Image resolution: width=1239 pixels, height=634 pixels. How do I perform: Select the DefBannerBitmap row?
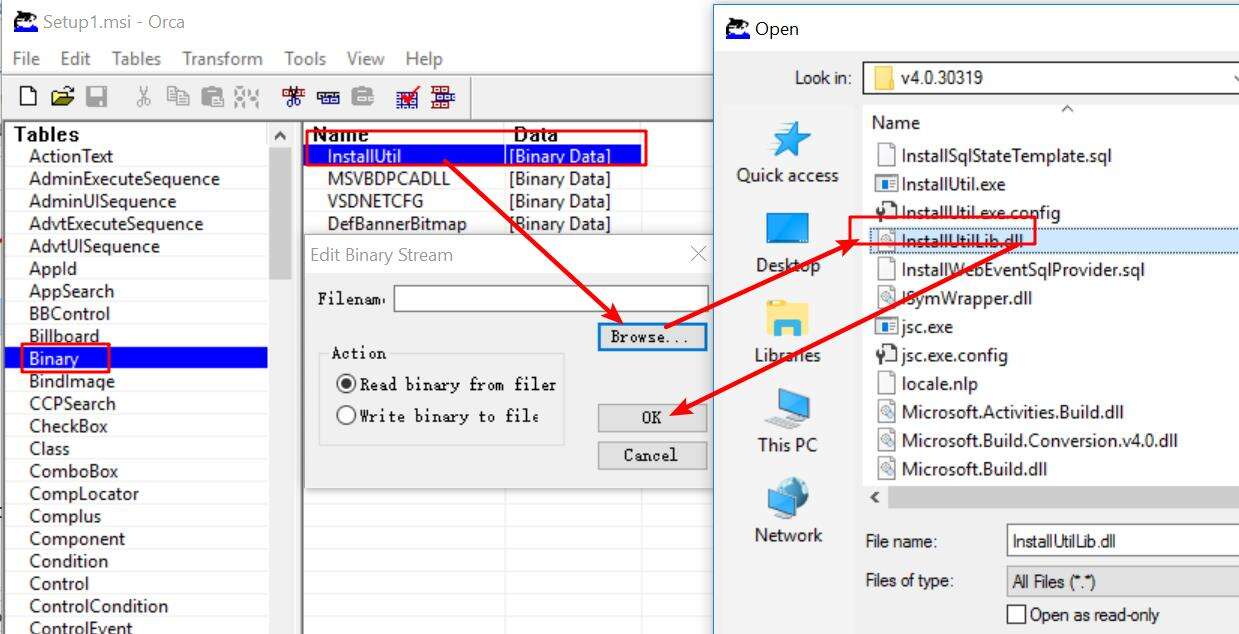(x=472, y=223)
